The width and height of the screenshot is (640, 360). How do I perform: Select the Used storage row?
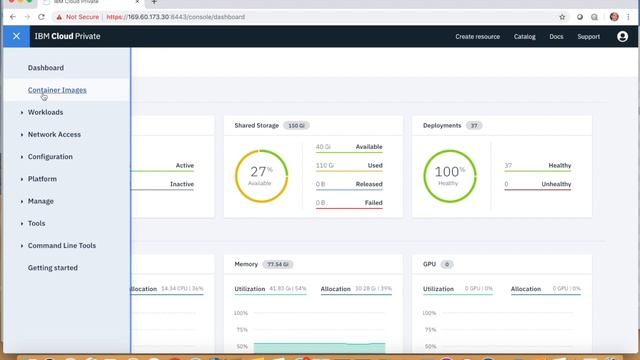(349, 166)
